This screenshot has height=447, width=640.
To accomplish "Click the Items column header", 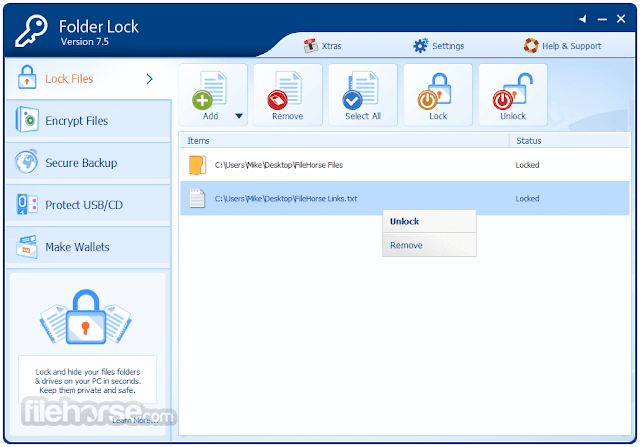I will [x=345, y=141].
